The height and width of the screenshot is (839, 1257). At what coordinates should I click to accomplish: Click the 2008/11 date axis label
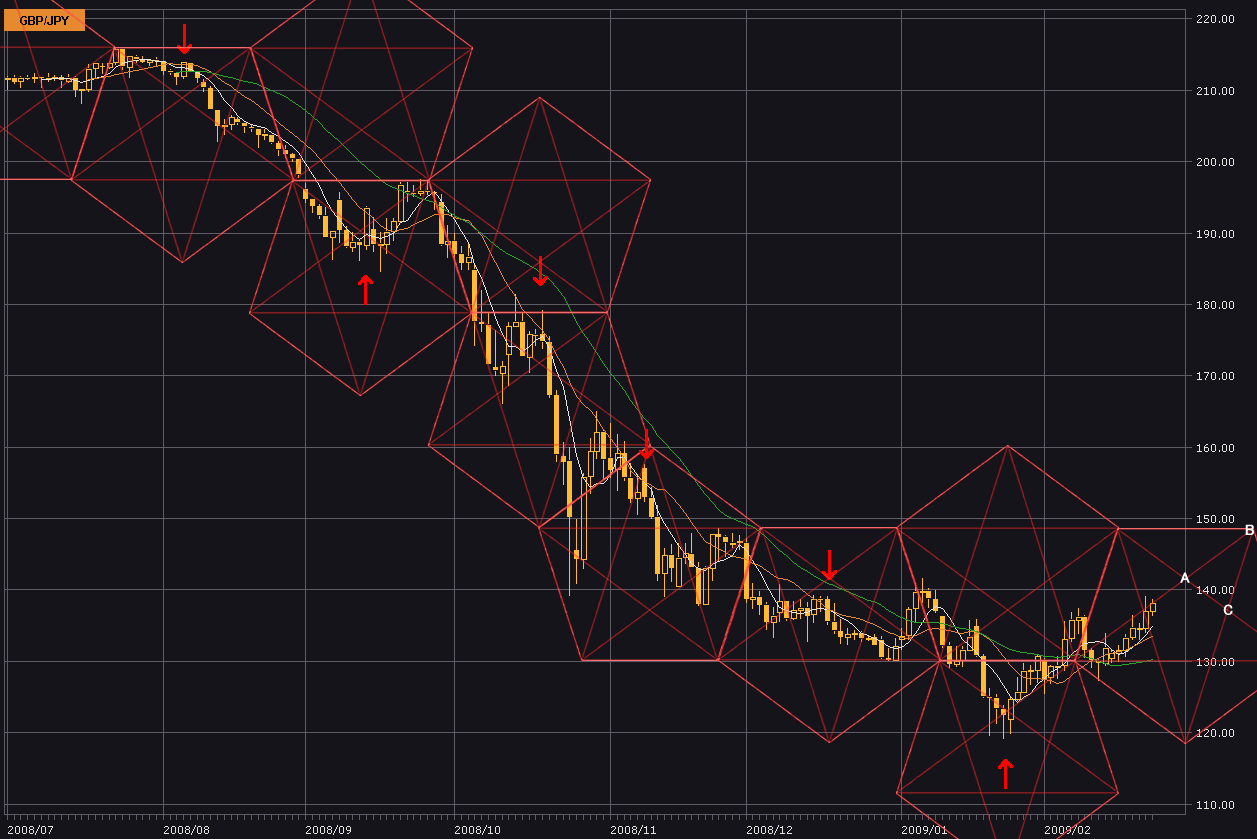pyautogui.click(x=633, y=829)
